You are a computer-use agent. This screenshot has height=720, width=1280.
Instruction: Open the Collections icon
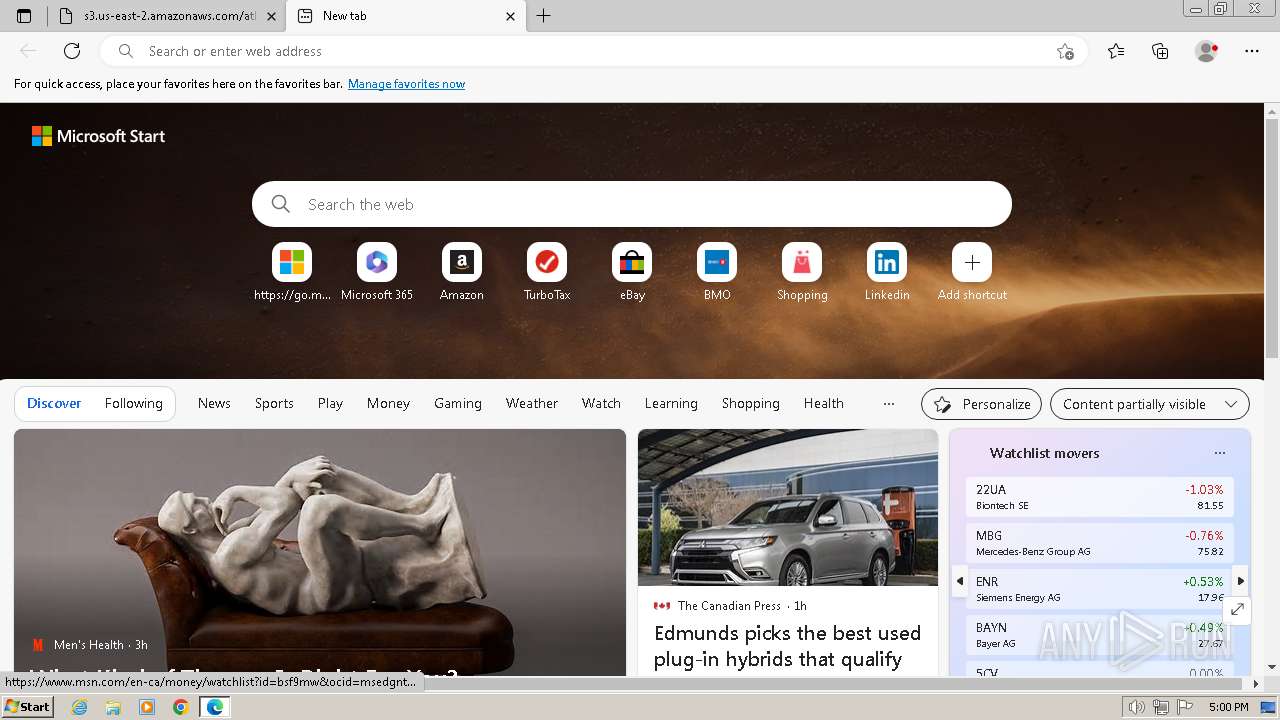tap(1160, 51)
